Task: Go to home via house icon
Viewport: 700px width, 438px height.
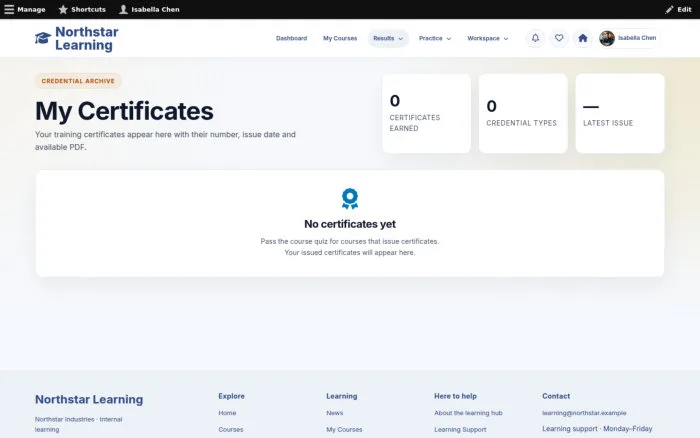Action: 583,38
